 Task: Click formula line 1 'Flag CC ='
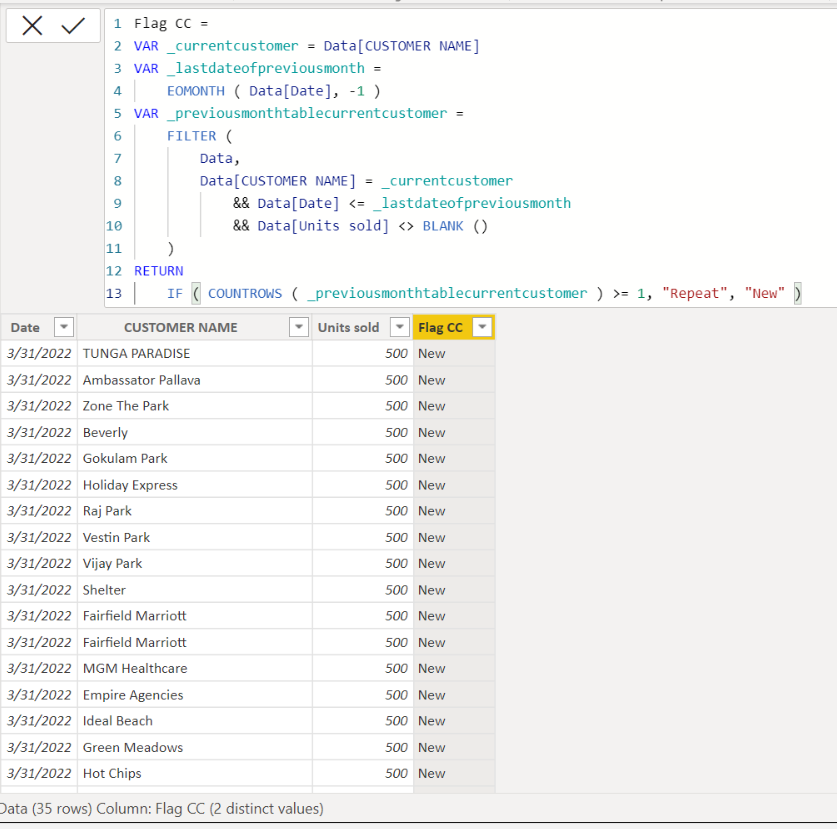171,23
